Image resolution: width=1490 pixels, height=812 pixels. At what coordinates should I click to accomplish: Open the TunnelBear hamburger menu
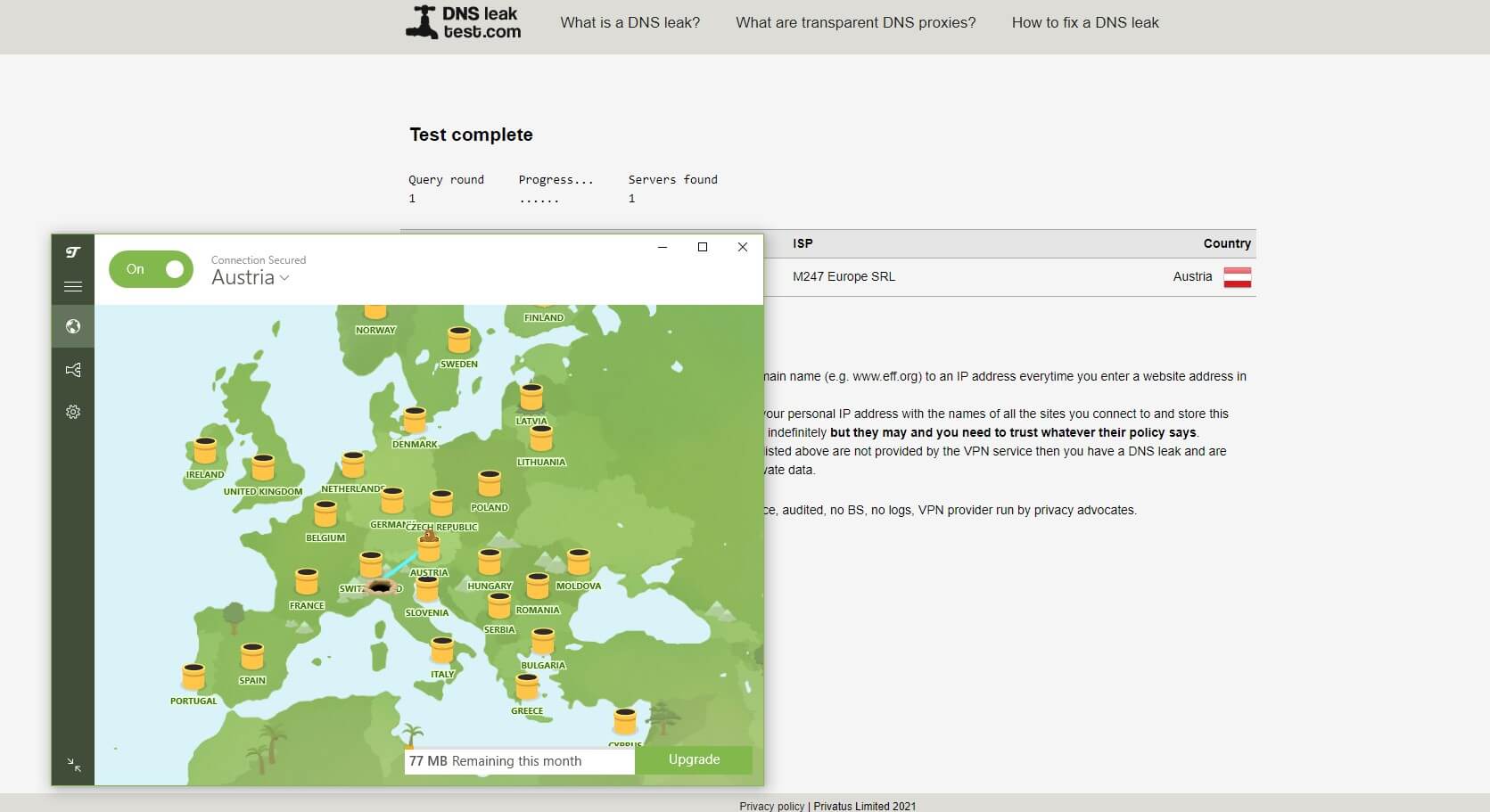pos(73,286)
